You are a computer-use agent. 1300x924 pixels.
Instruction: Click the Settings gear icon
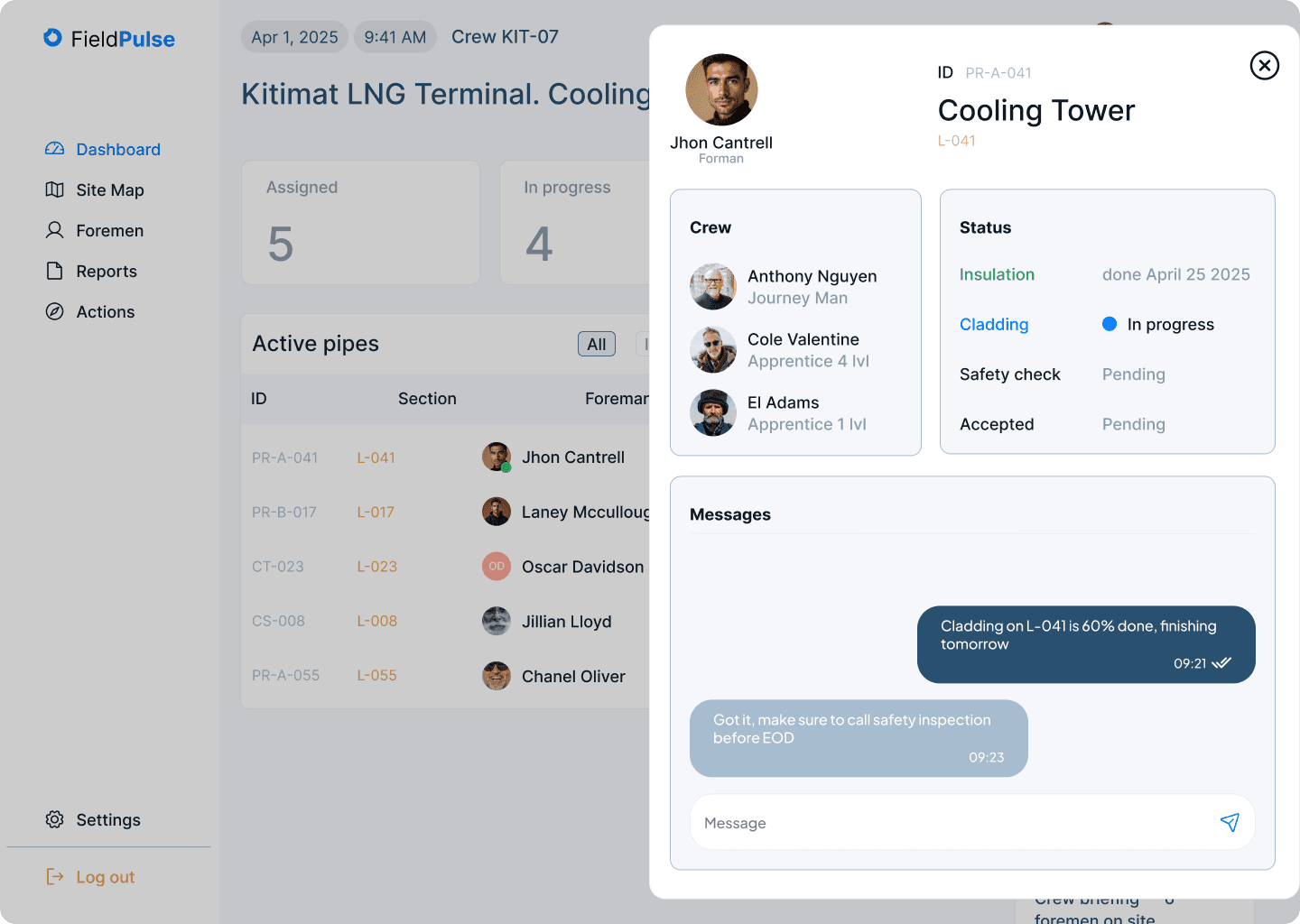pyautogui.click(x=54, y=819)
